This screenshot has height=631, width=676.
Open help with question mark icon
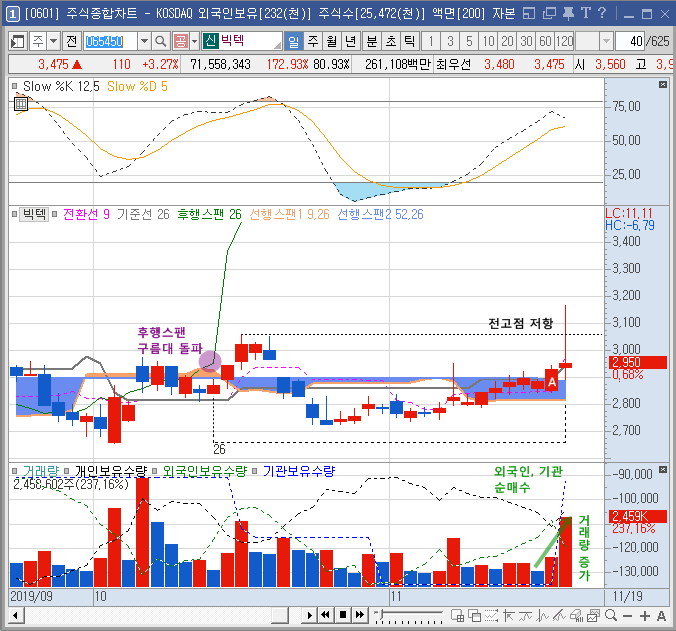pyautogui.click(x=602, y=13)
